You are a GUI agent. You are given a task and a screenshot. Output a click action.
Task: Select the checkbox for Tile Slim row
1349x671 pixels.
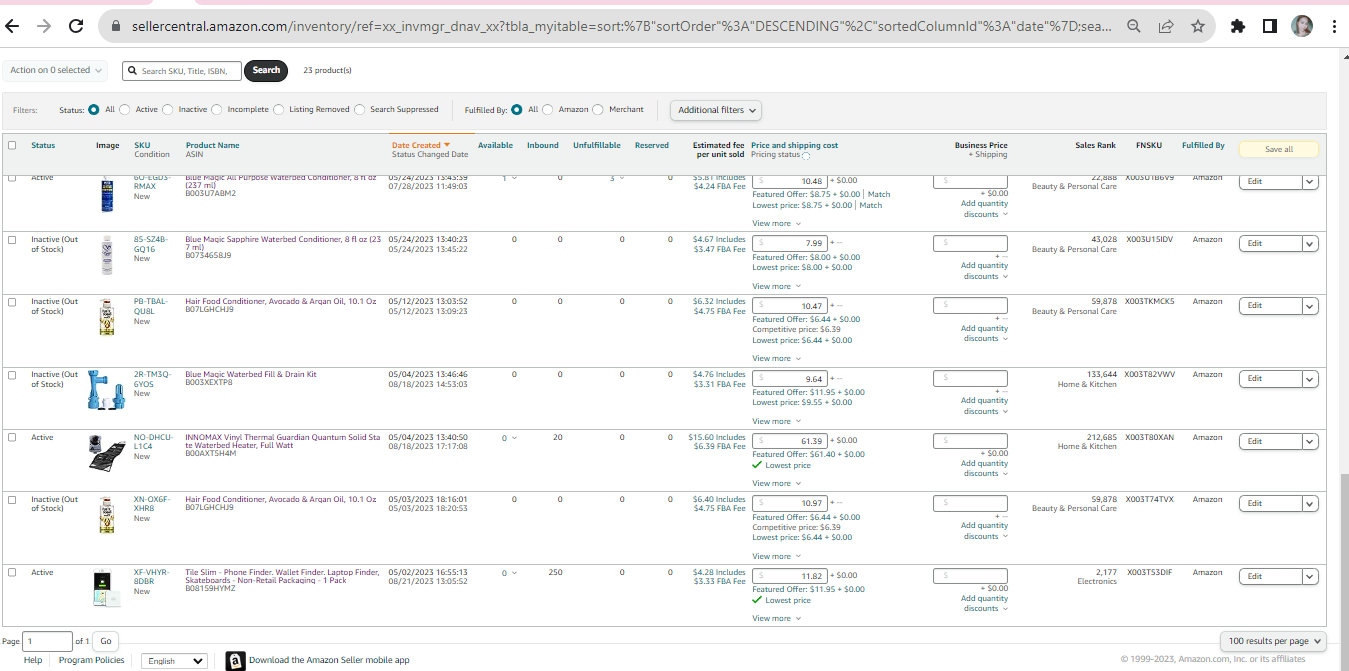click(12, 572)
